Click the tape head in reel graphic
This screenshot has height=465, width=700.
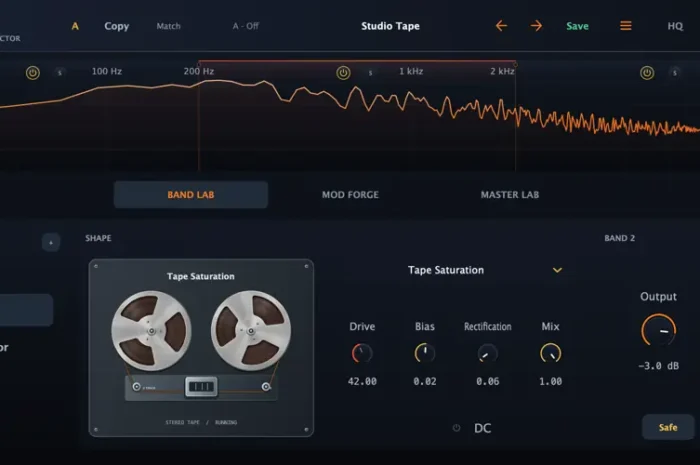(x=201, y=386)
